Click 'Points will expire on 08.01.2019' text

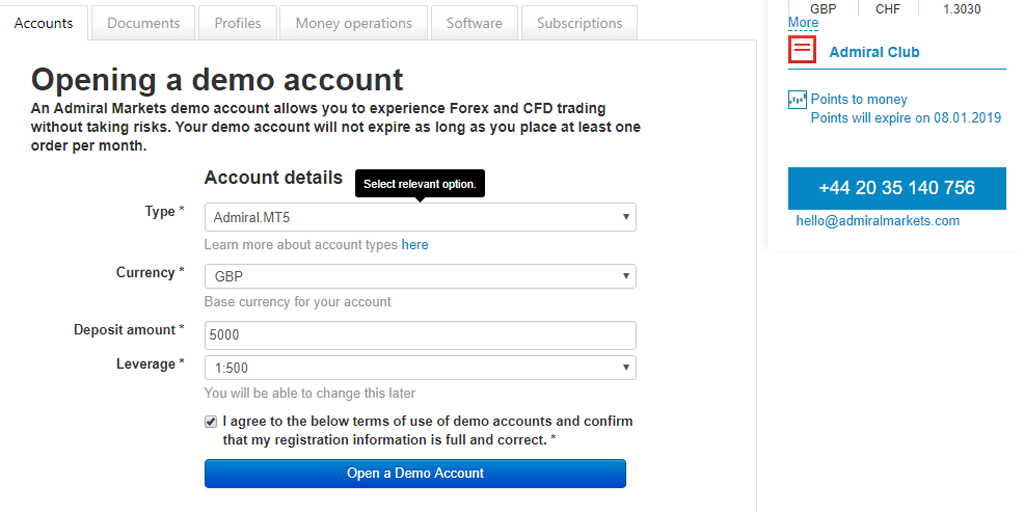pos(906,118)
